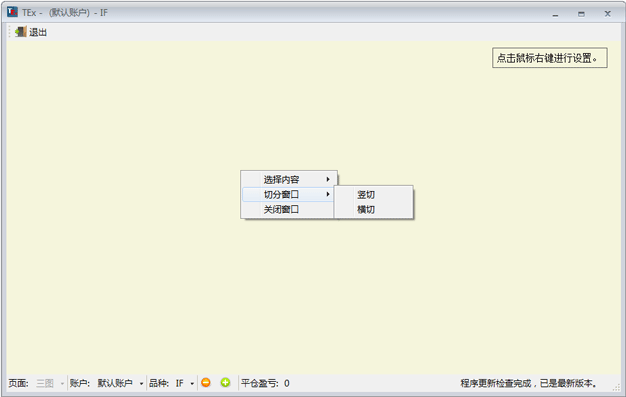This screenshot has width=626, height=397.
Task: Click the orange minus circle icon
Action: click(206, 383)
